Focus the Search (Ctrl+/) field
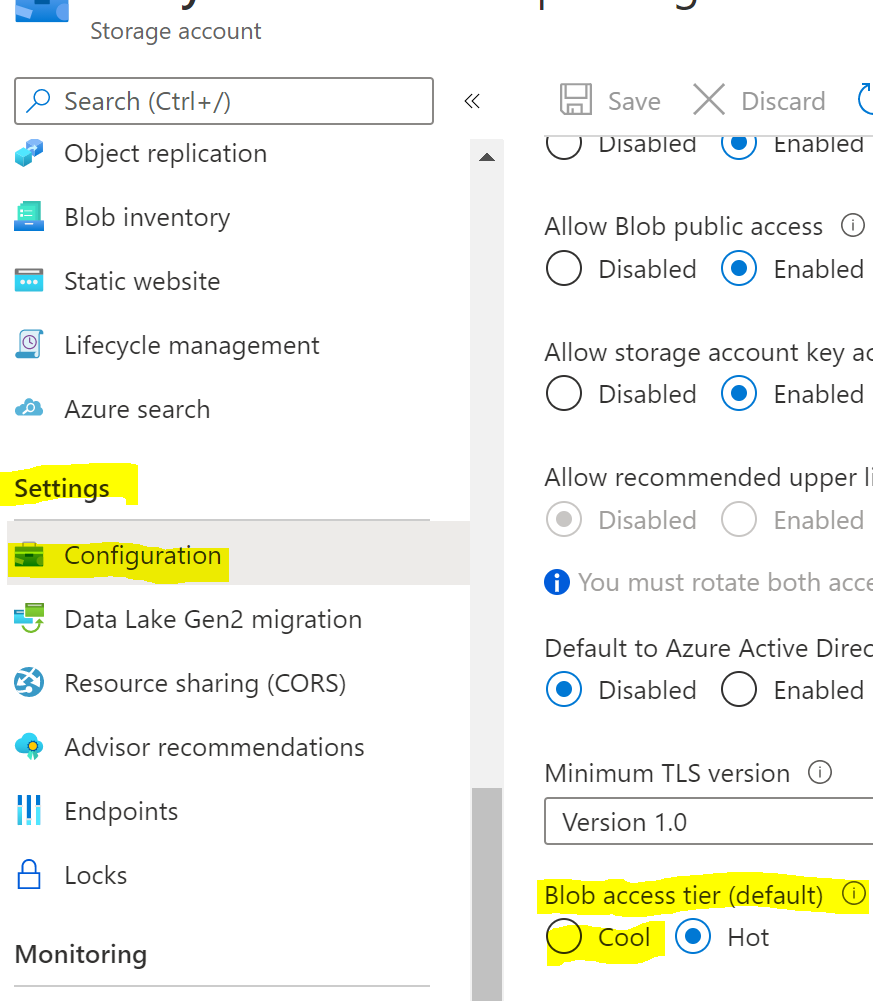The image size is (873, 1001). pyautogui.click(x=224, y=101)
